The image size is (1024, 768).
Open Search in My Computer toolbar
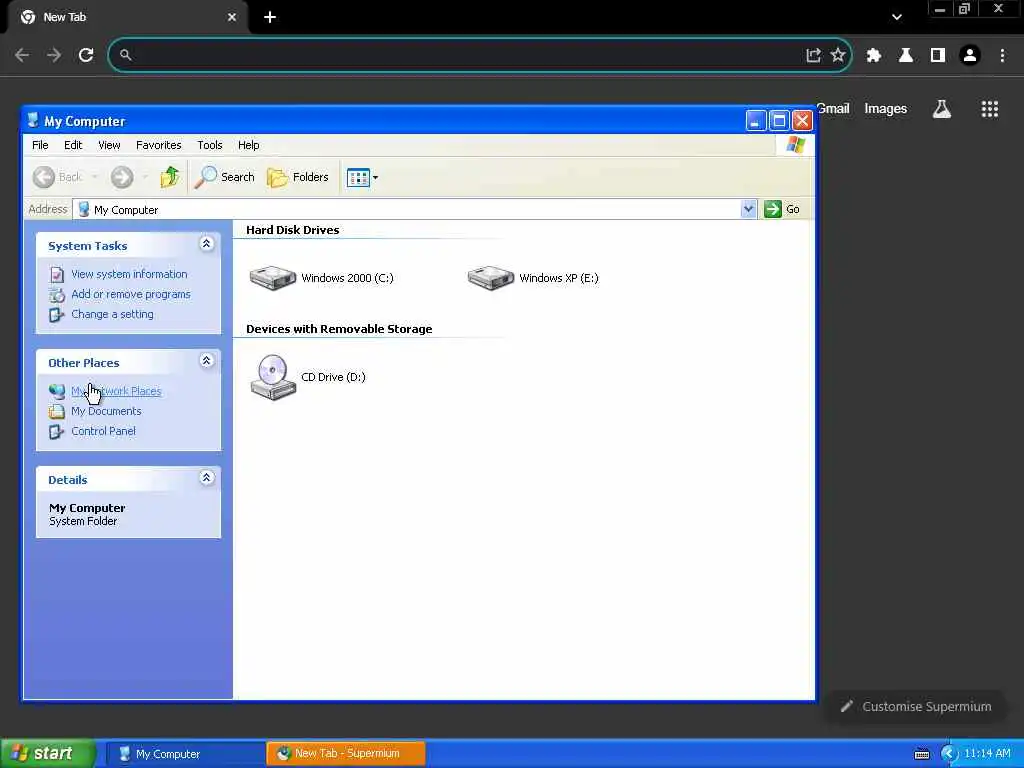click(225, 177)
